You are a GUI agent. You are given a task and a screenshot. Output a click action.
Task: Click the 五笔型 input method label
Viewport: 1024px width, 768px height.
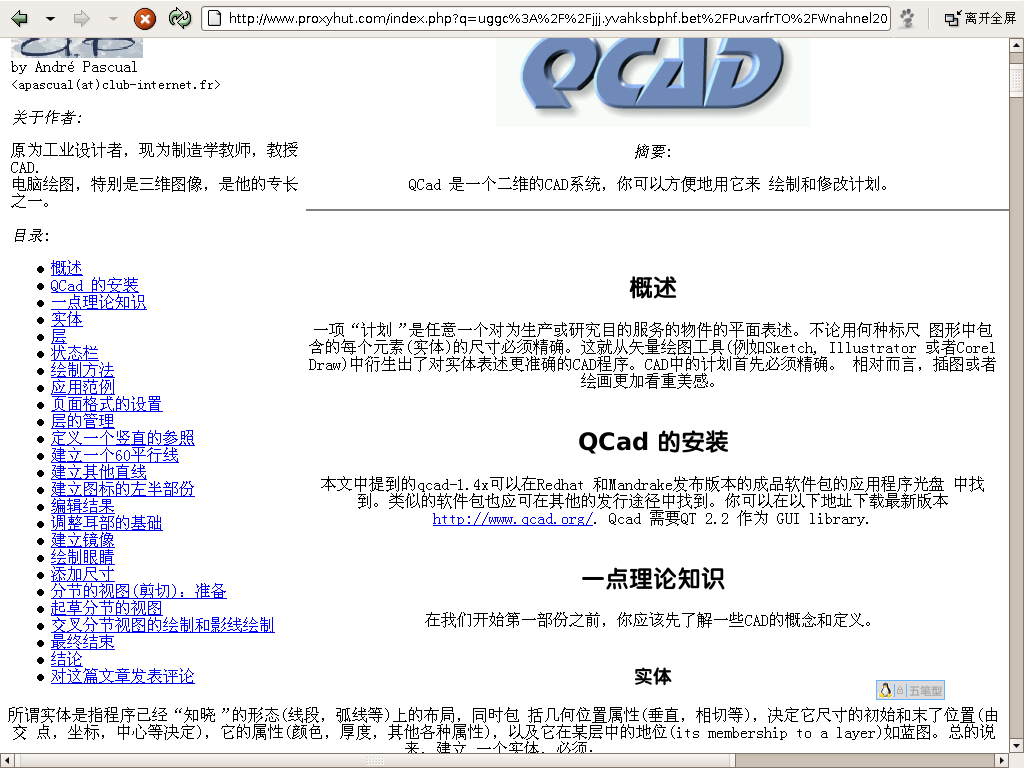coord(925,691)
